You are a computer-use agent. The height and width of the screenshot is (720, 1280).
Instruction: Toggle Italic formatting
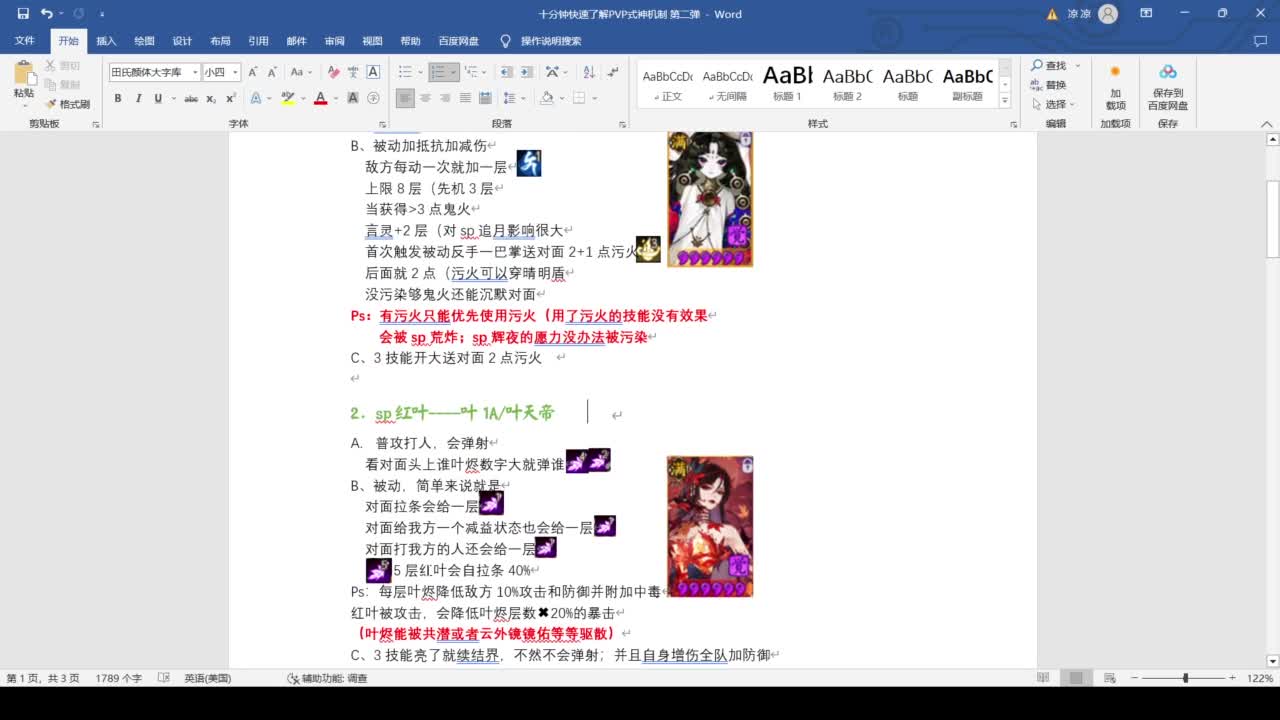(x=138, y=98)
